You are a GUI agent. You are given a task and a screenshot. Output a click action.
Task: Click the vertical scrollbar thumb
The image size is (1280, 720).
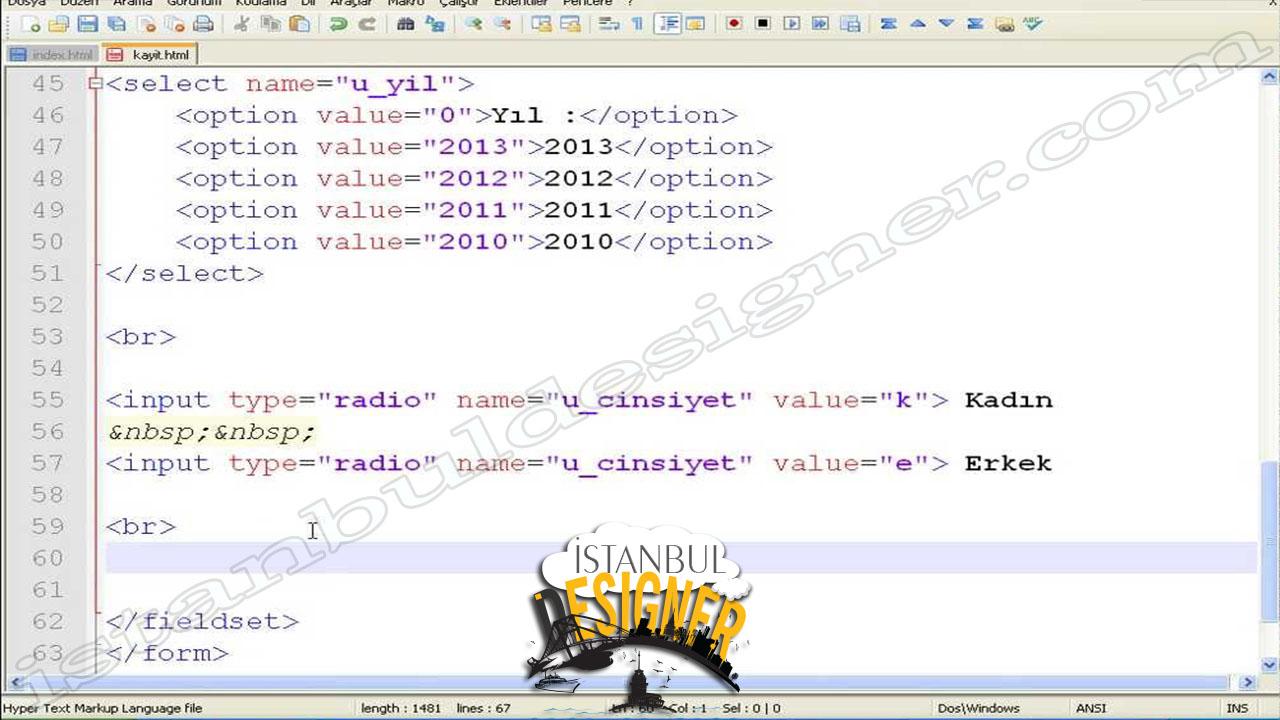click(1269, 540)
